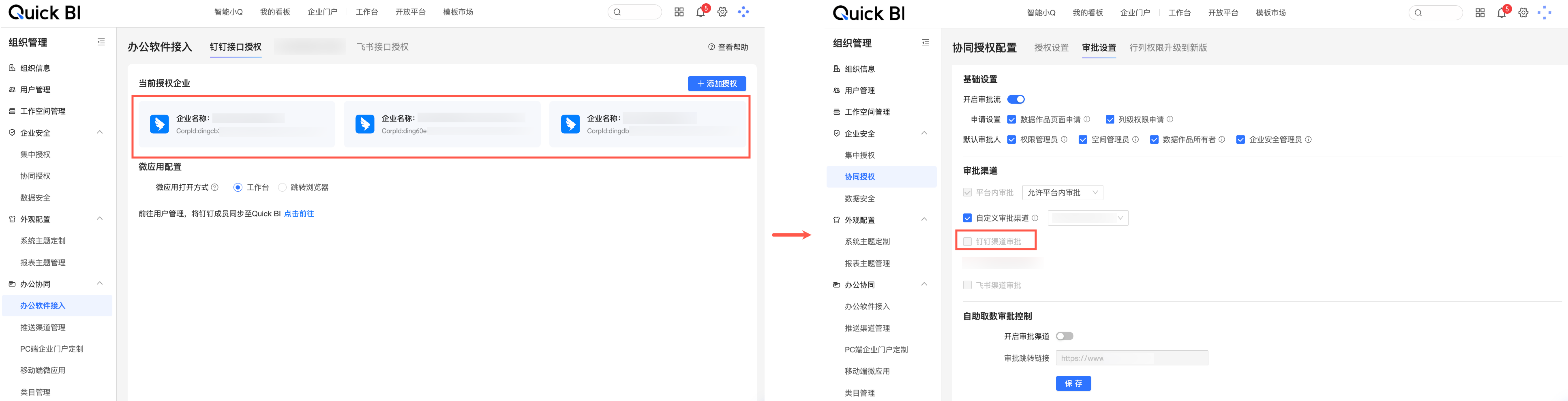This screenshot has height=401, width=1568.
Task: Switch to the 钉钉接口授权 tab
Action: point(236,47)
